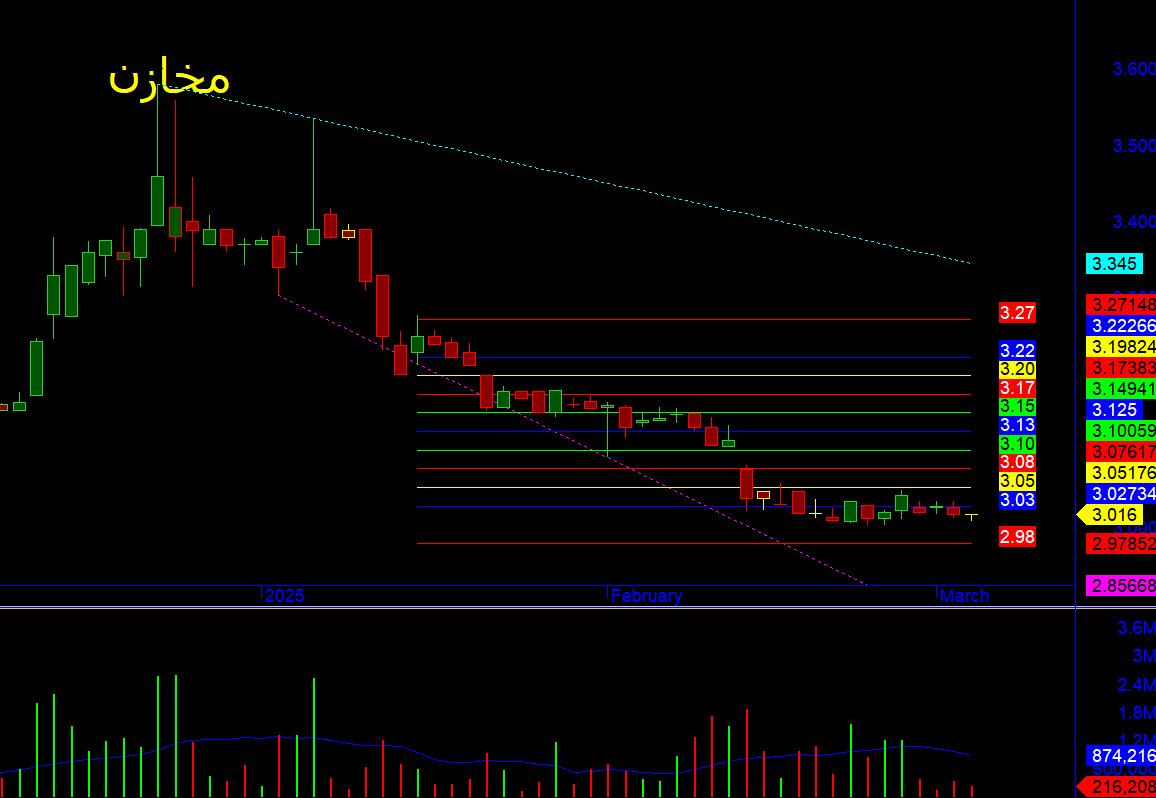The width and height of the screenshot is (1156, 798).
Task: Click the 3.19824 price tag on axis
Action: tap(1121, 347)
